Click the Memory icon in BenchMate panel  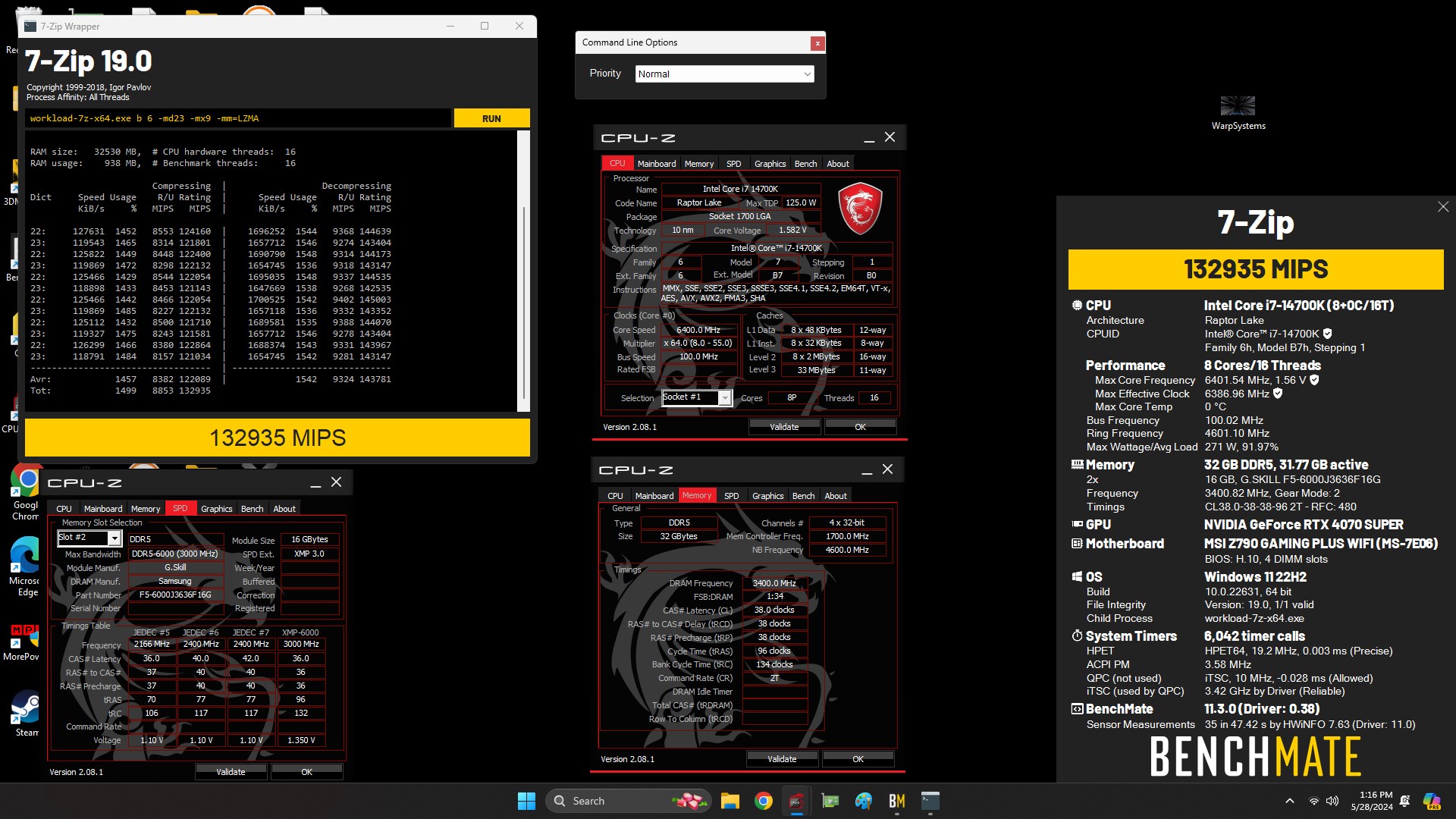[x=1077, y=465]
